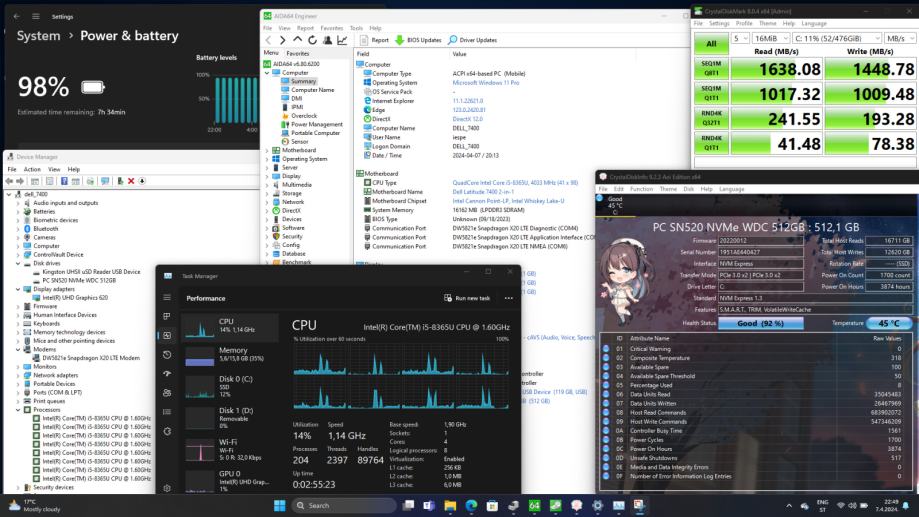Image resolution: width=919 pixels, height=517 pixels.
Task: Open Startup apps icon in Task Manager
Action: click(167, 373)
